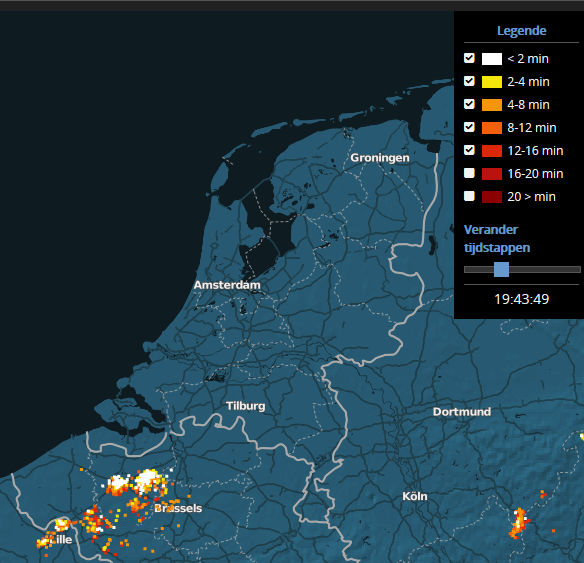Uncheck the '8-12 min' checkbox

[x=469, y=127]
